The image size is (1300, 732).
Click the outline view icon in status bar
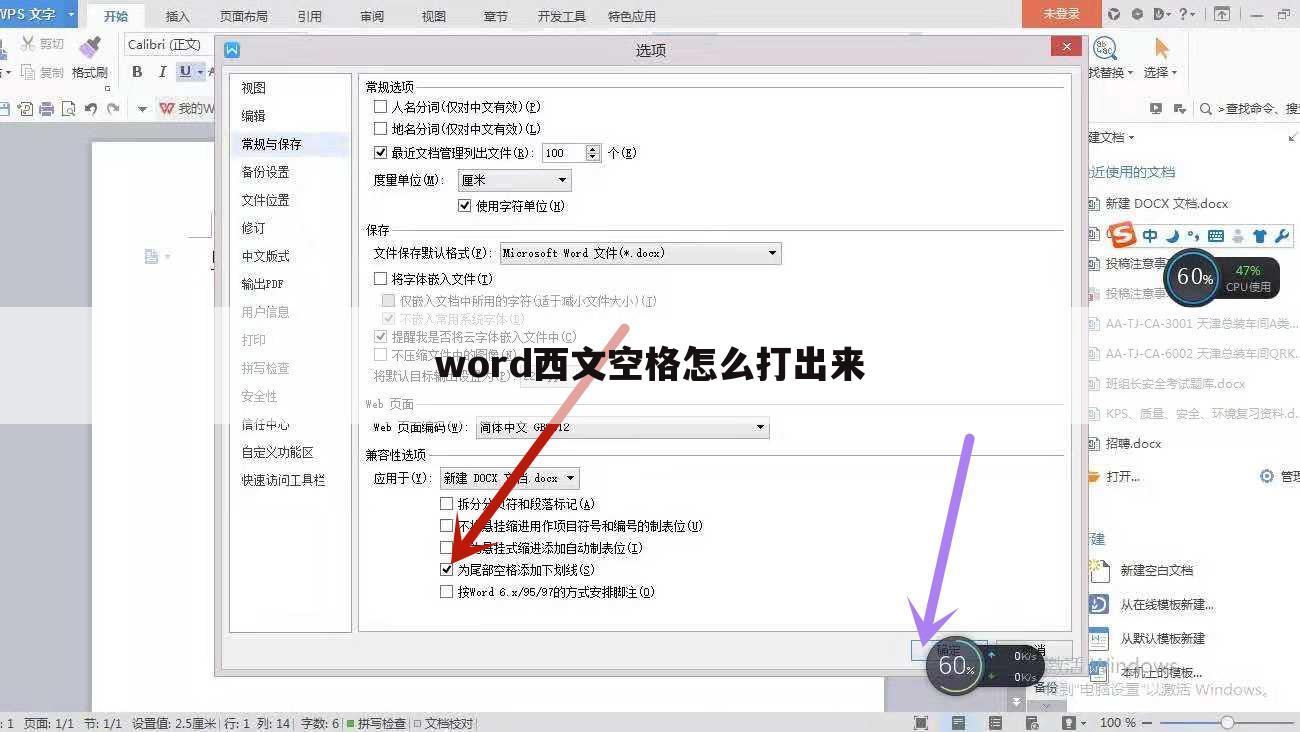[x=995, y=722]
